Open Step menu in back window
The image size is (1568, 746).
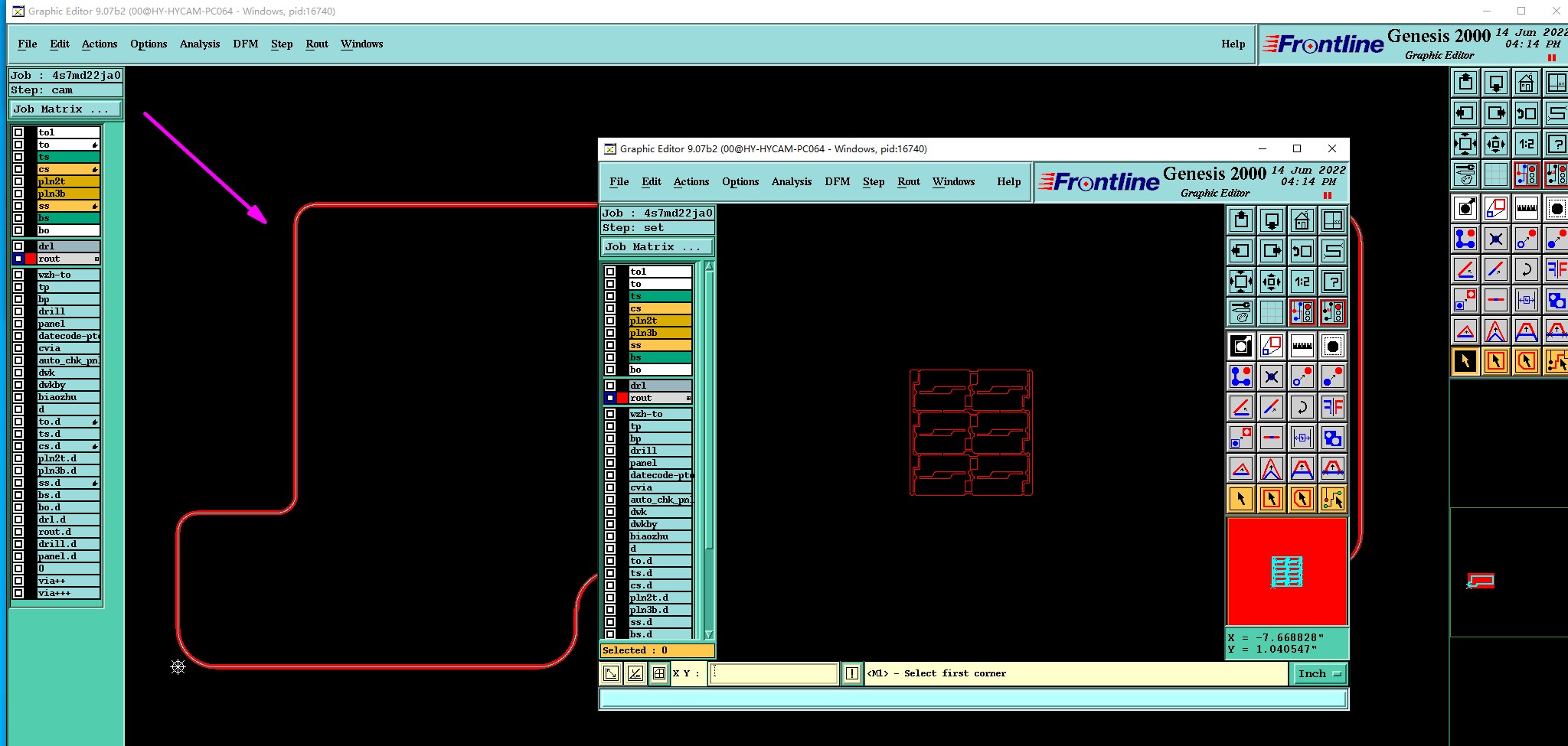(282, 44)
